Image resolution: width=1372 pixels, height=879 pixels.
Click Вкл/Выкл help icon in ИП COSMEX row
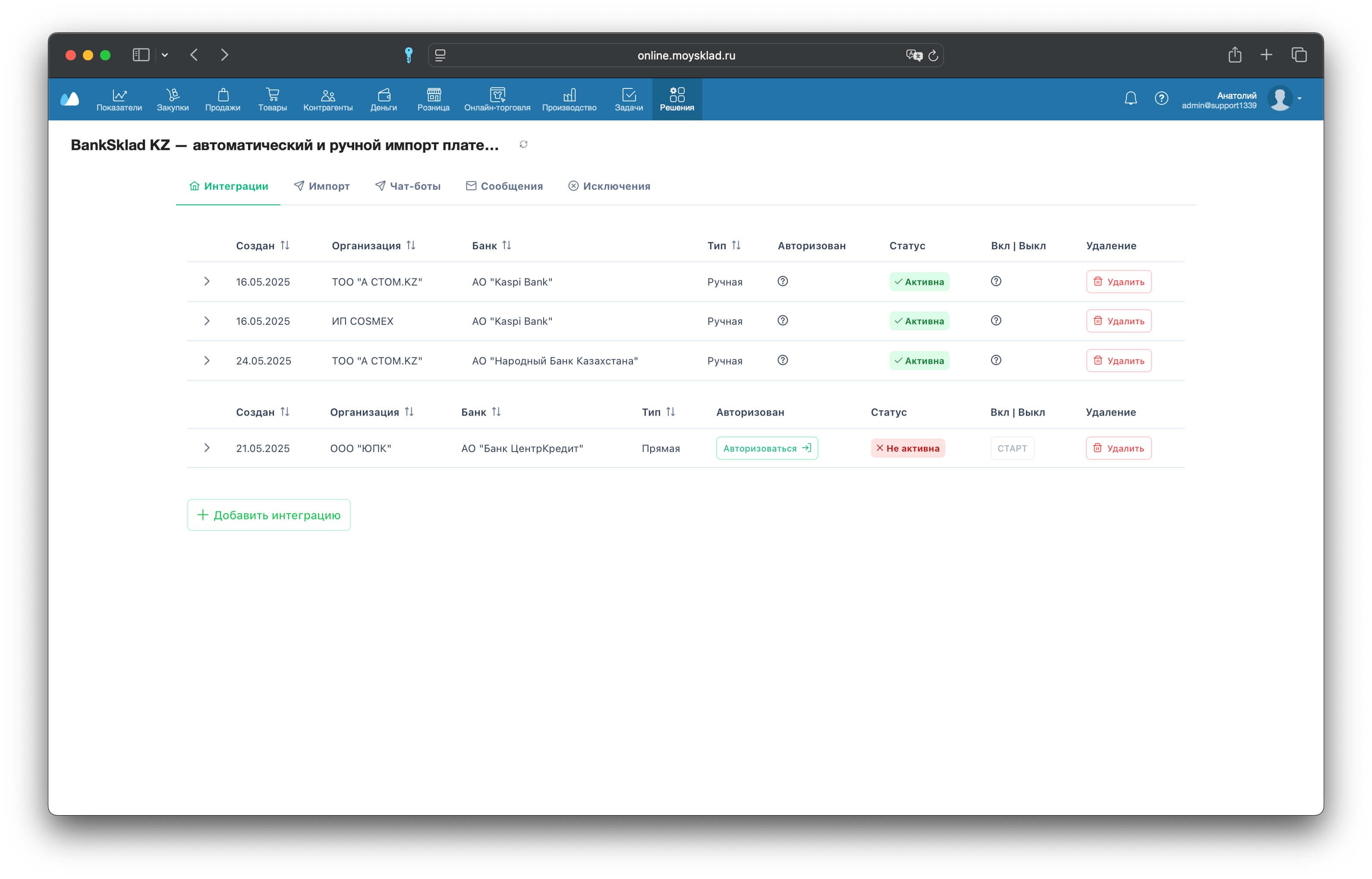pyautogui.click(x=996, y=321)
